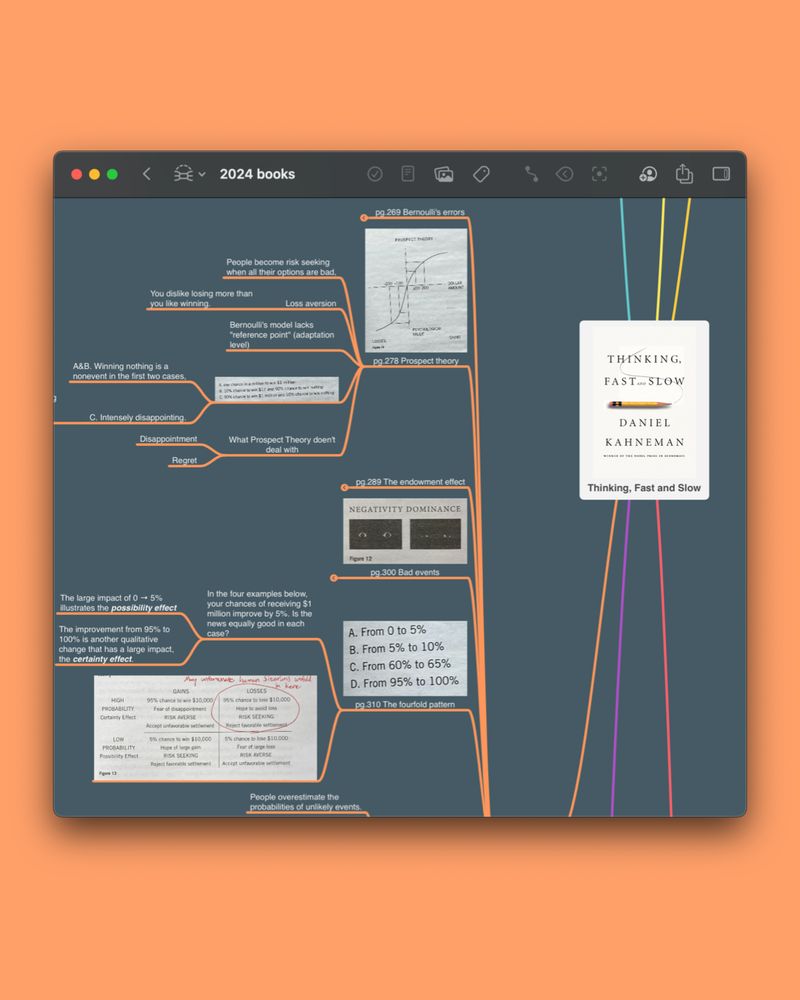
Task: Select the Disappointment node
Action: (x=168, y=439)
